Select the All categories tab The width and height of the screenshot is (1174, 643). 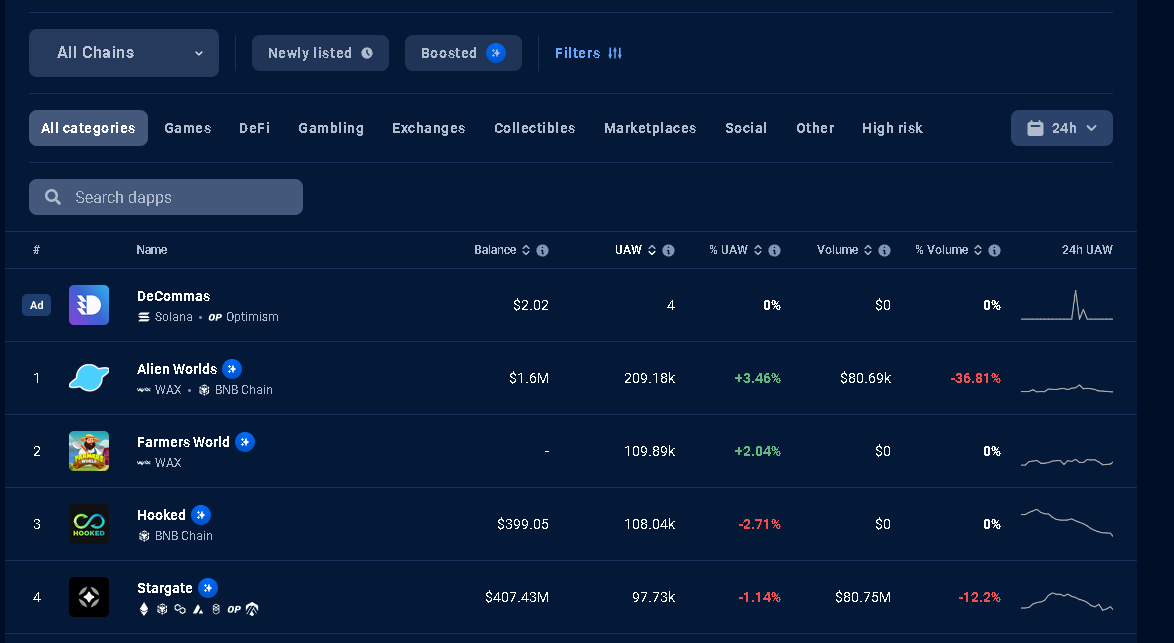click(x=88, y=128)
